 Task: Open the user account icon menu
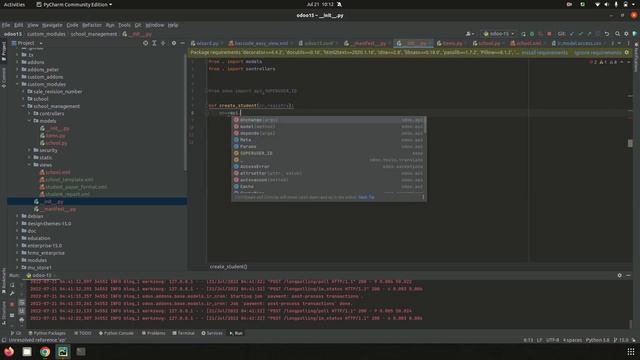click(x=470, y=34)
